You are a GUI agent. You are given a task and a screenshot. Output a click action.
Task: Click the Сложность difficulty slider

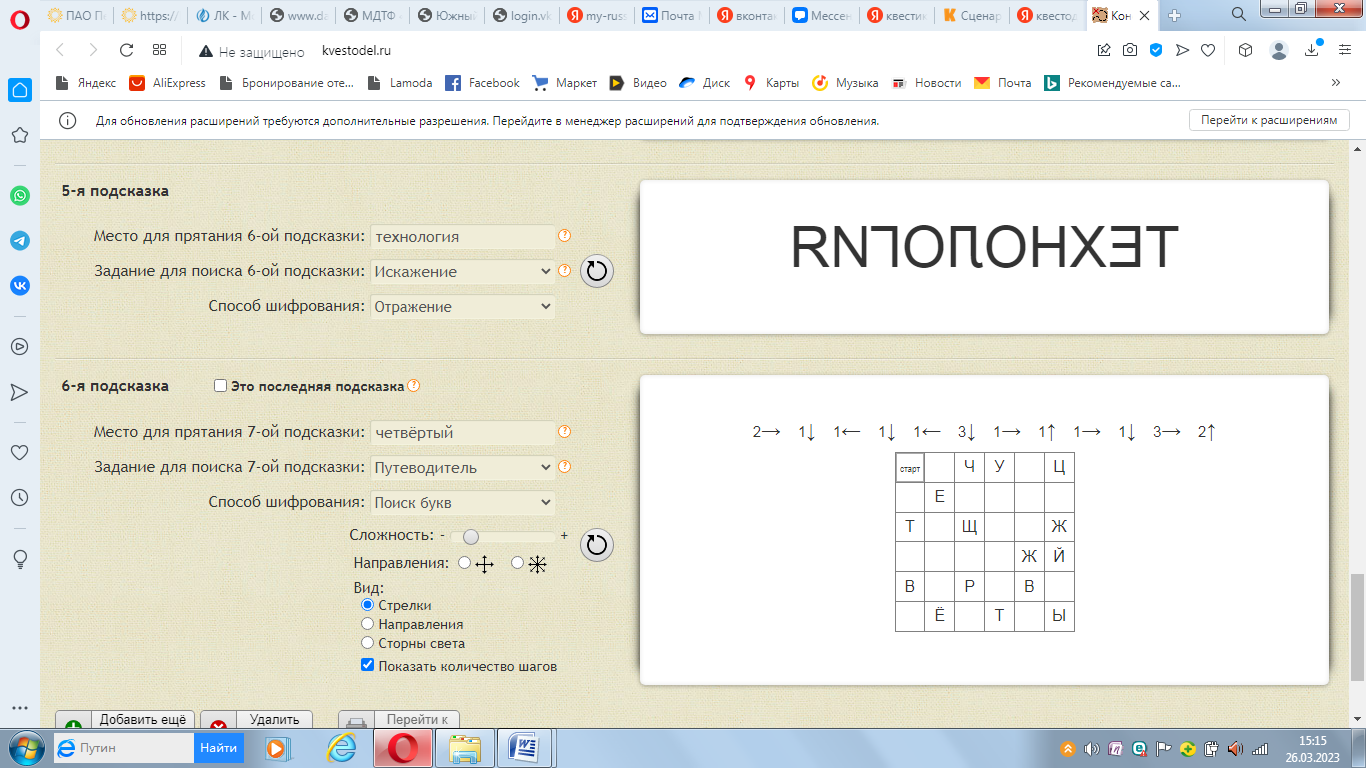503,536
